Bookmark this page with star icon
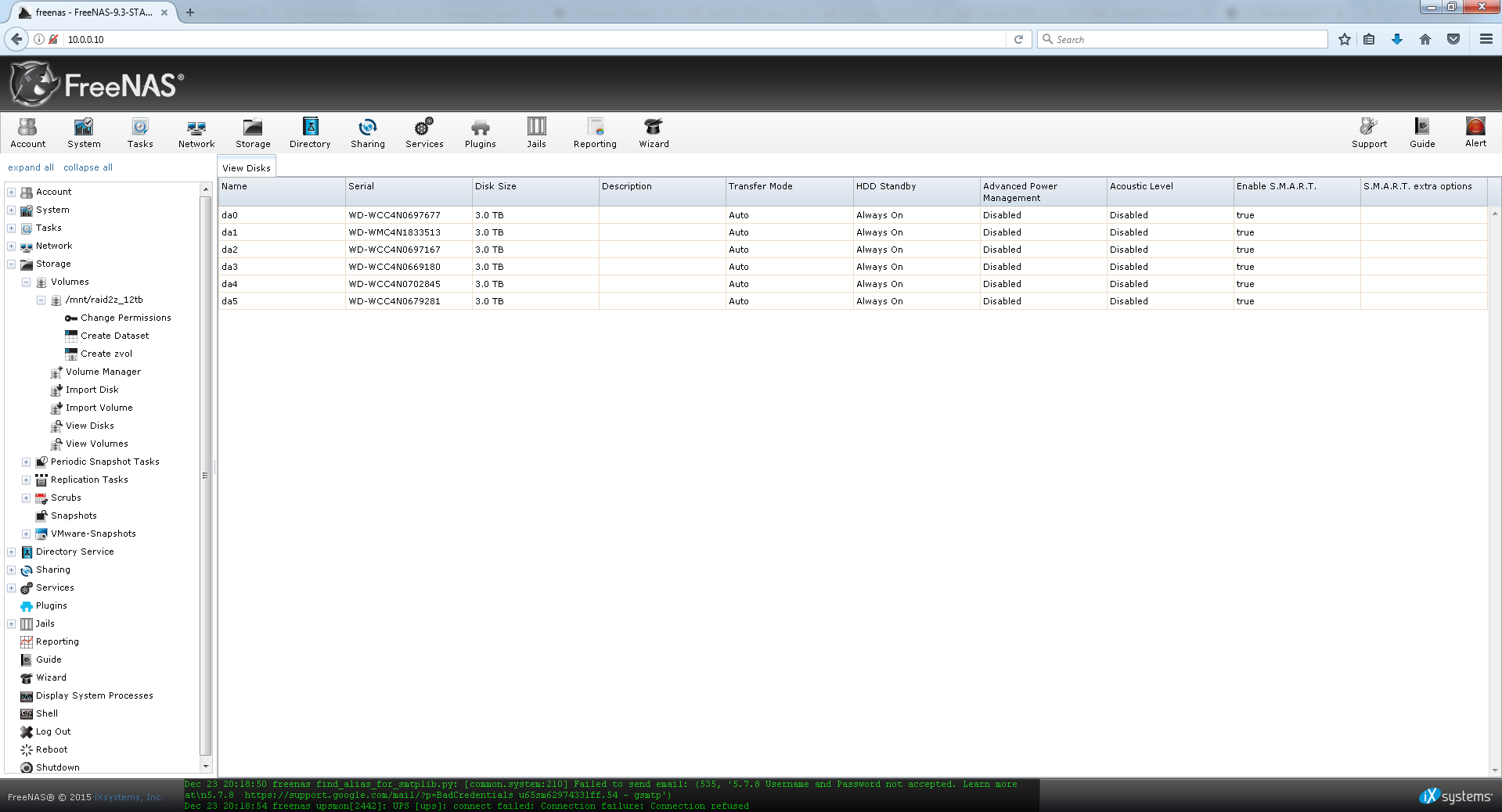This screenshot has width=1502, height=812. 1344,39
